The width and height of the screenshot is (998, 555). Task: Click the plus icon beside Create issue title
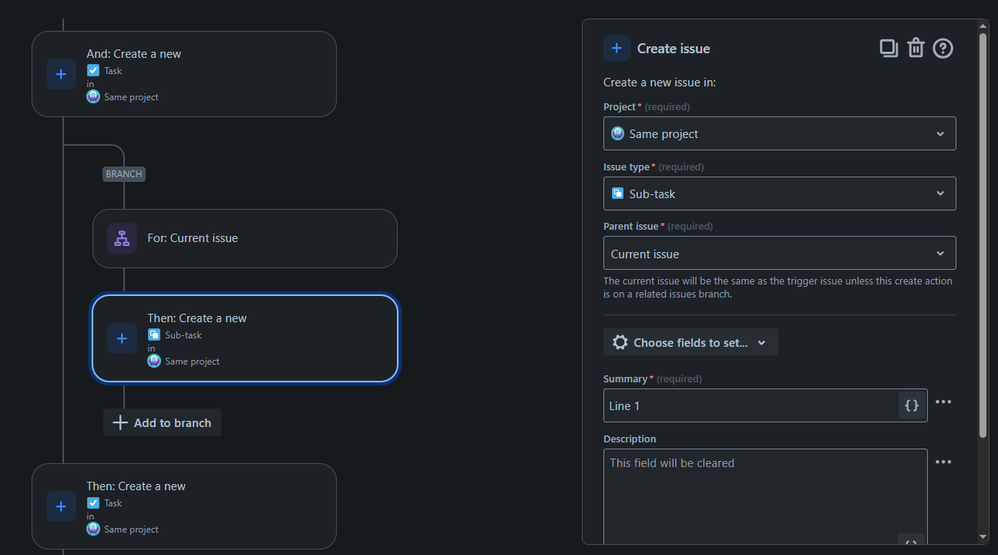point(617,48)
